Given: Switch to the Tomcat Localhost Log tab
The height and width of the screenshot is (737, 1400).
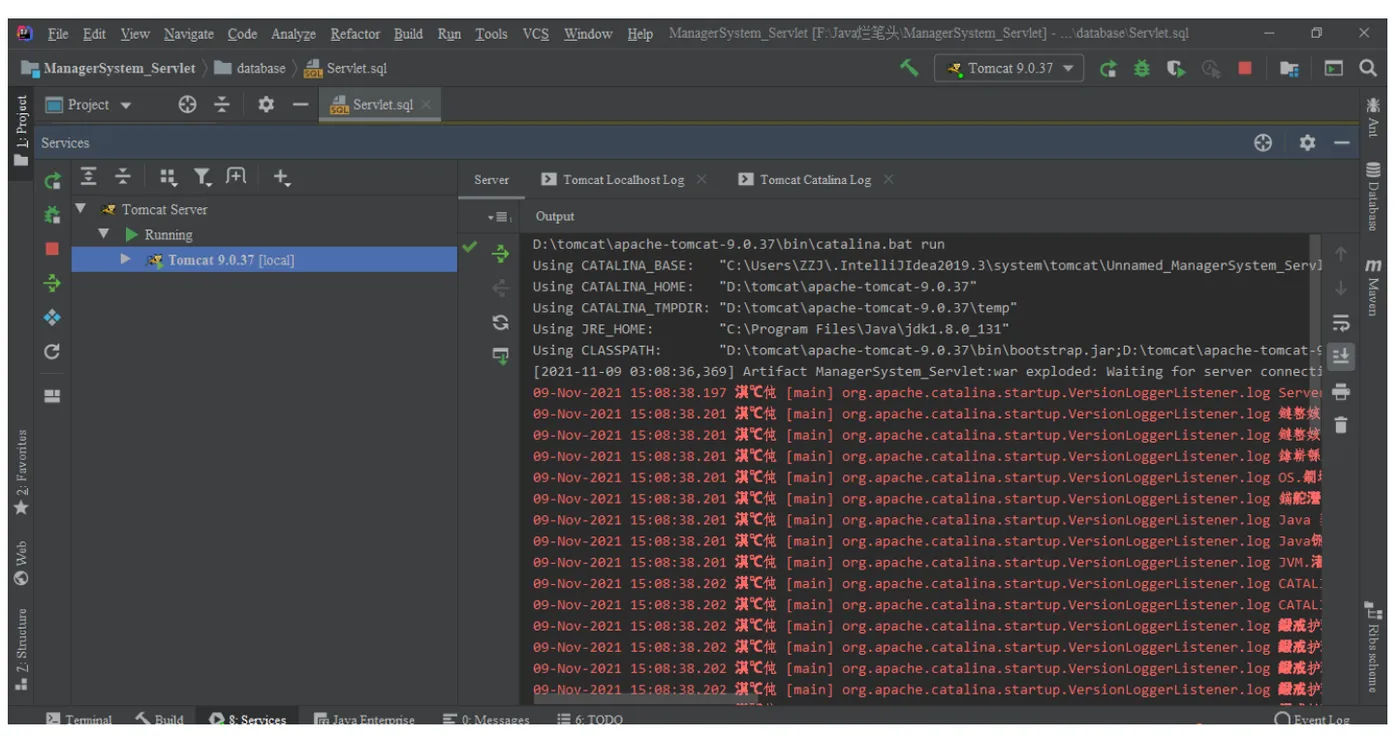Looking at the screenshot, I should 623,180.
